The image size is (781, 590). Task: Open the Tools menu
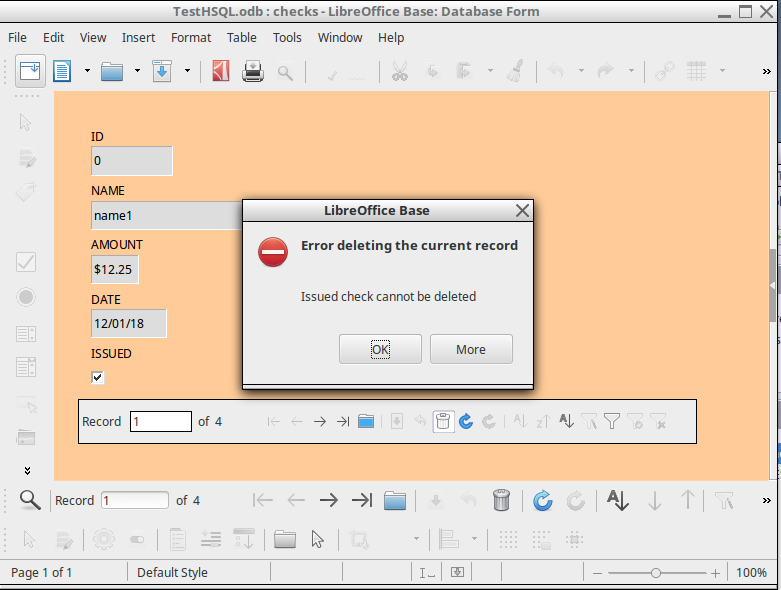(x=287, y=37)
